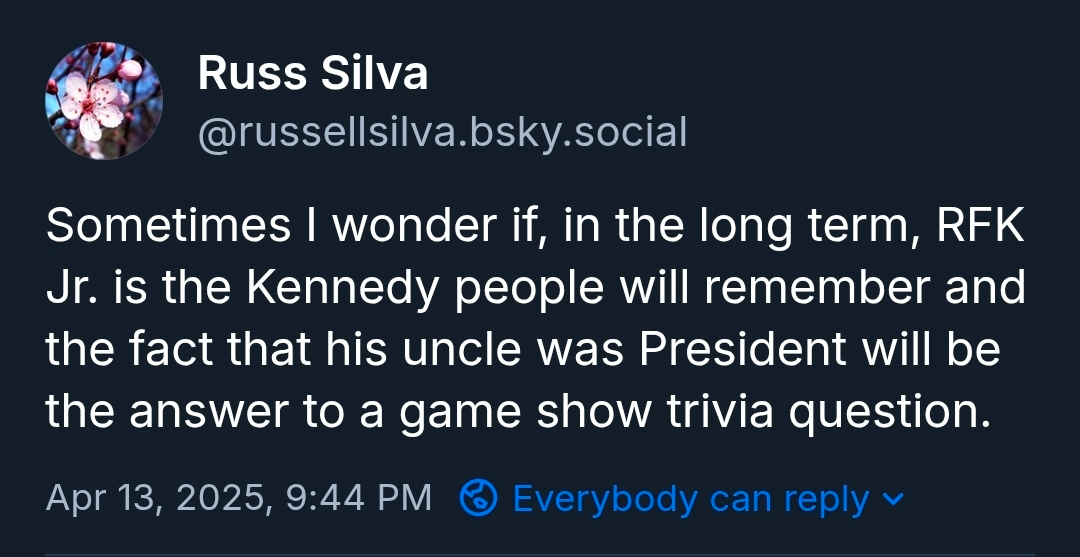Click Russ Silva's cherry blossom avatar
Viewport: 1080px width, 557px height.
[104, 100]
